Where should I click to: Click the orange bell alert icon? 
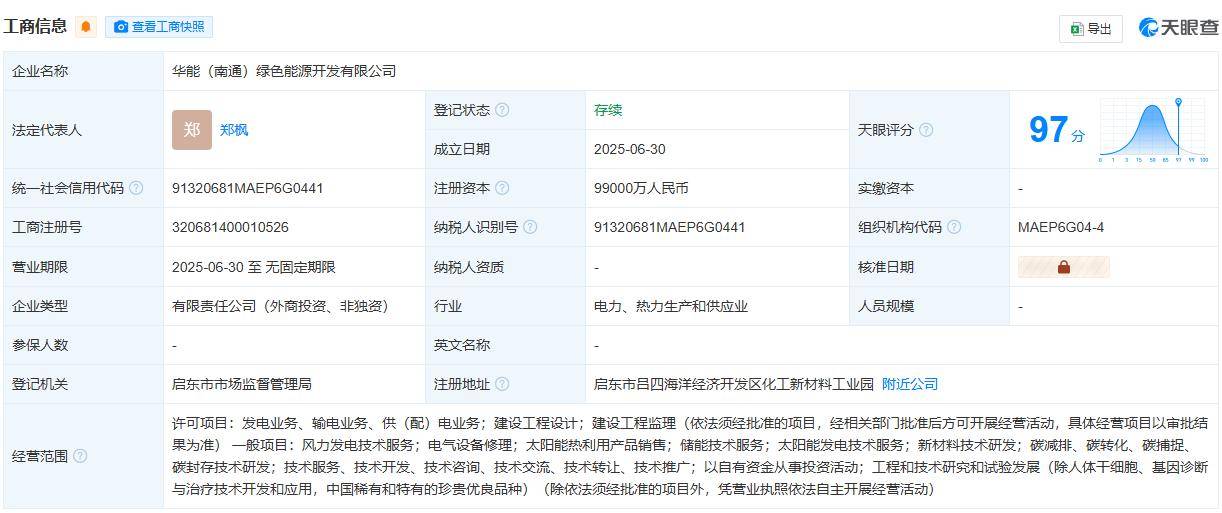tap(86, 27)
